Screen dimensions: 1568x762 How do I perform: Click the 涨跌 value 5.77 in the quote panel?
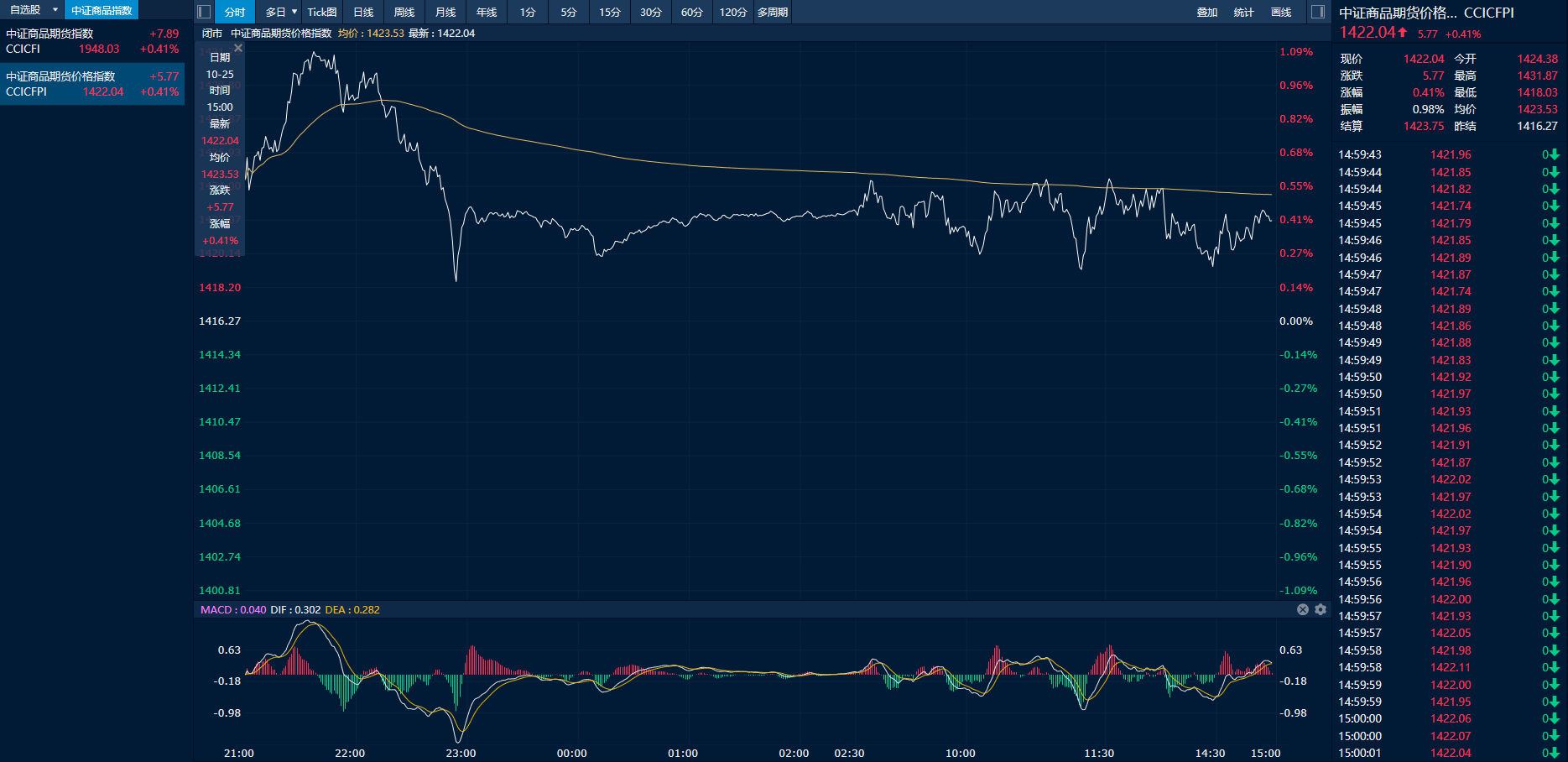[1433, 76]
